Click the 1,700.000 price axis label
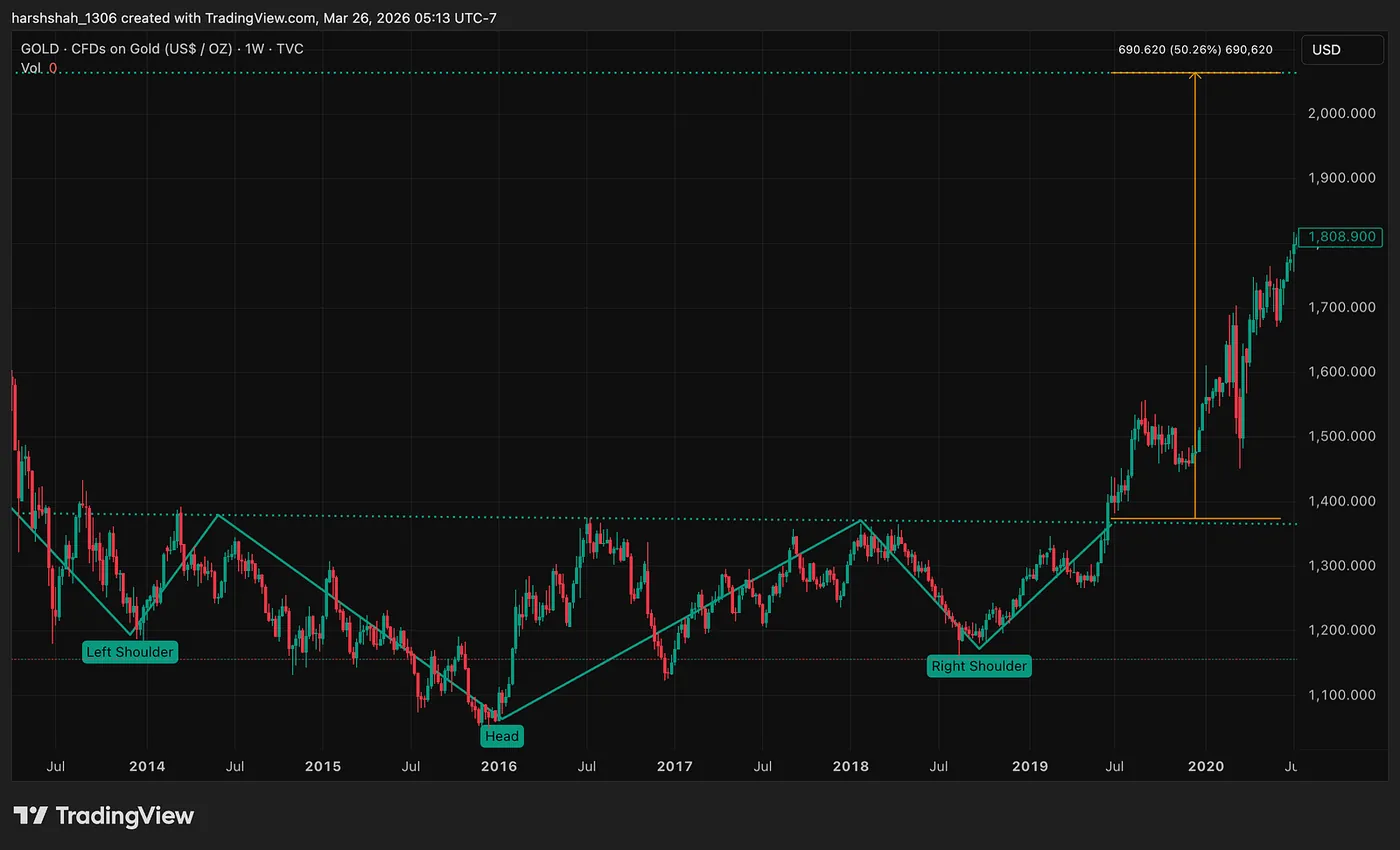 [x=1343, y=307]
